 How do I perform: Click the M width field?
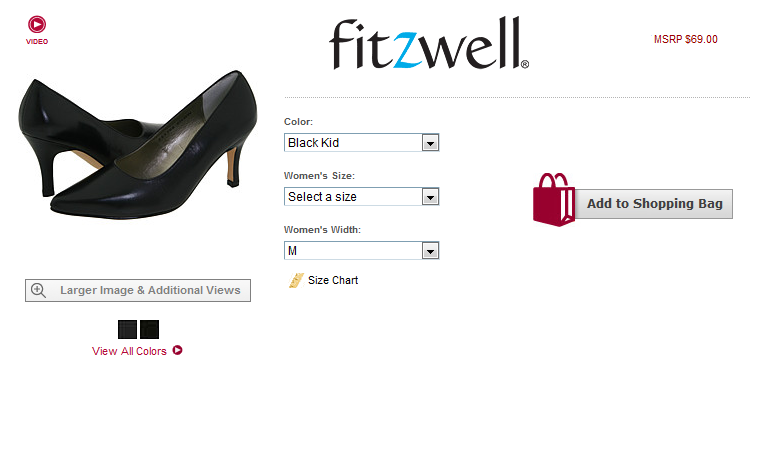[361, 251]
